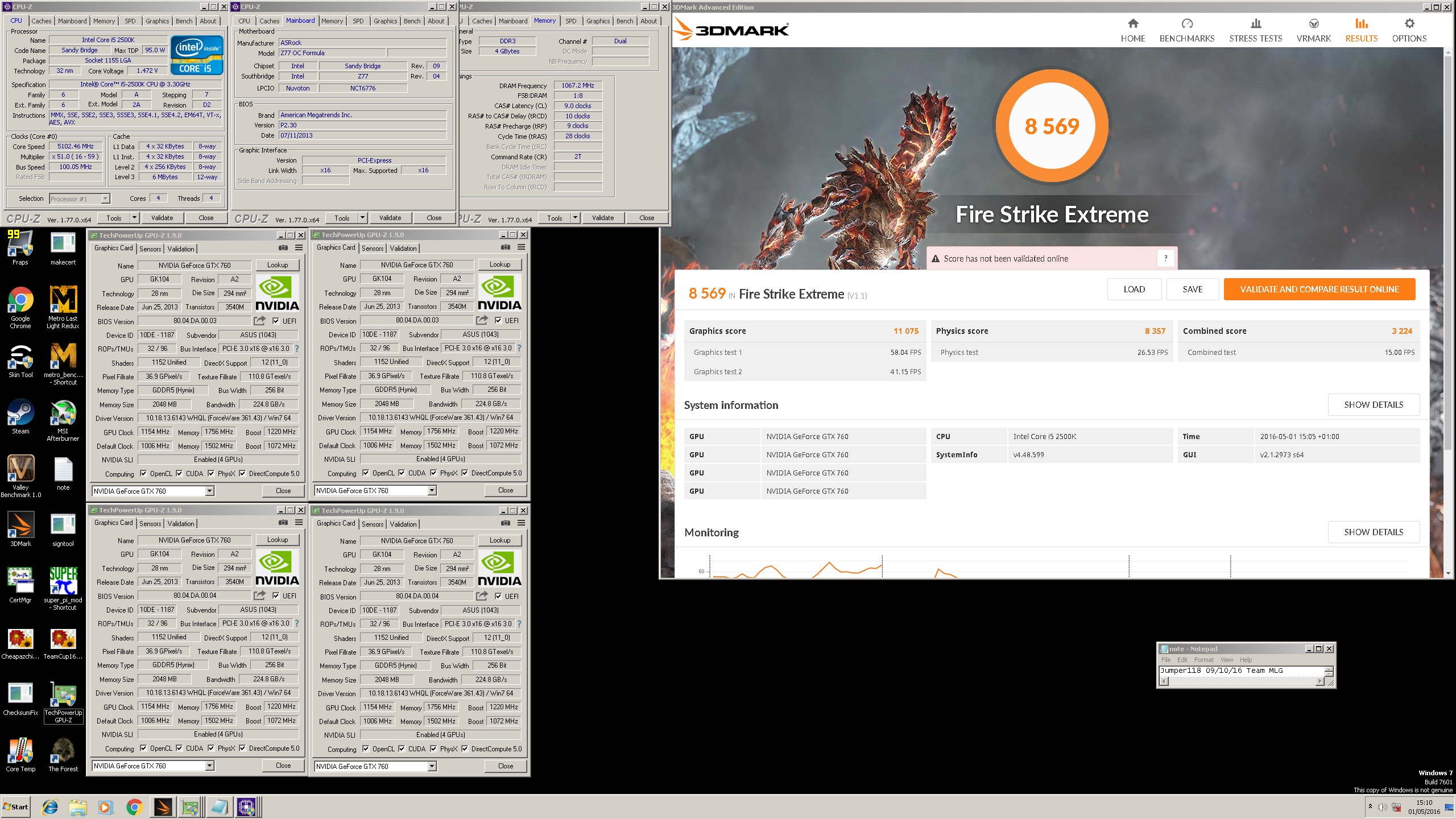Click into the Notepad text area
The image size is (1456, 819).
point(1242,671)
